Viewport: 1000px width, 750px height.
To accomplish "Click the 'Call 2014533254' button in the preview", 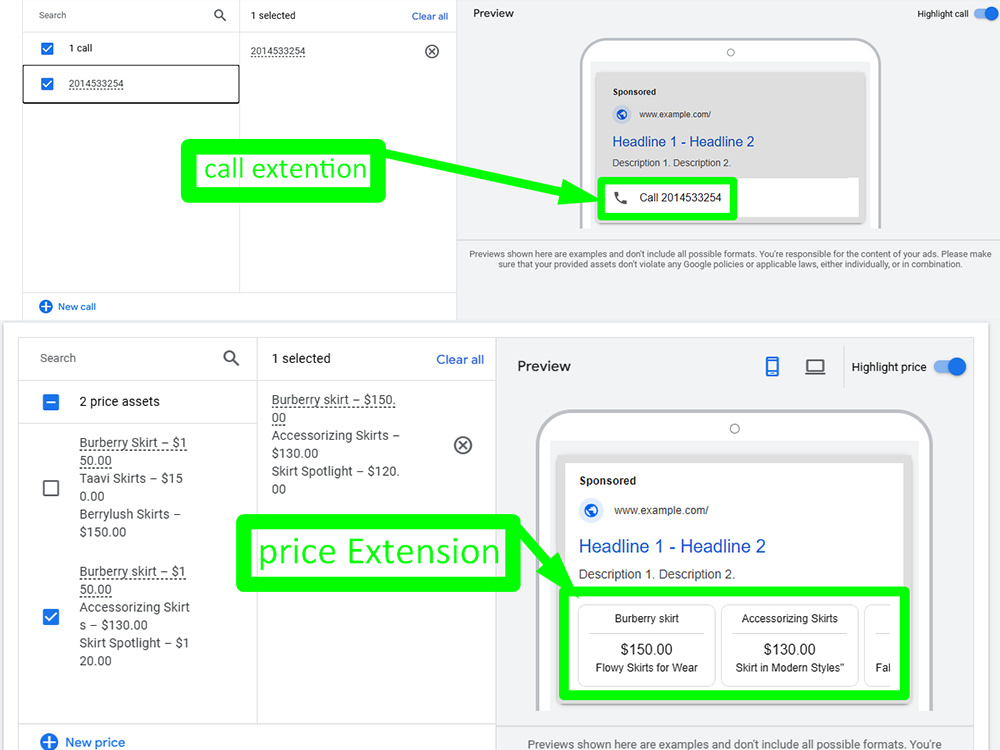I will click(666, 198).
